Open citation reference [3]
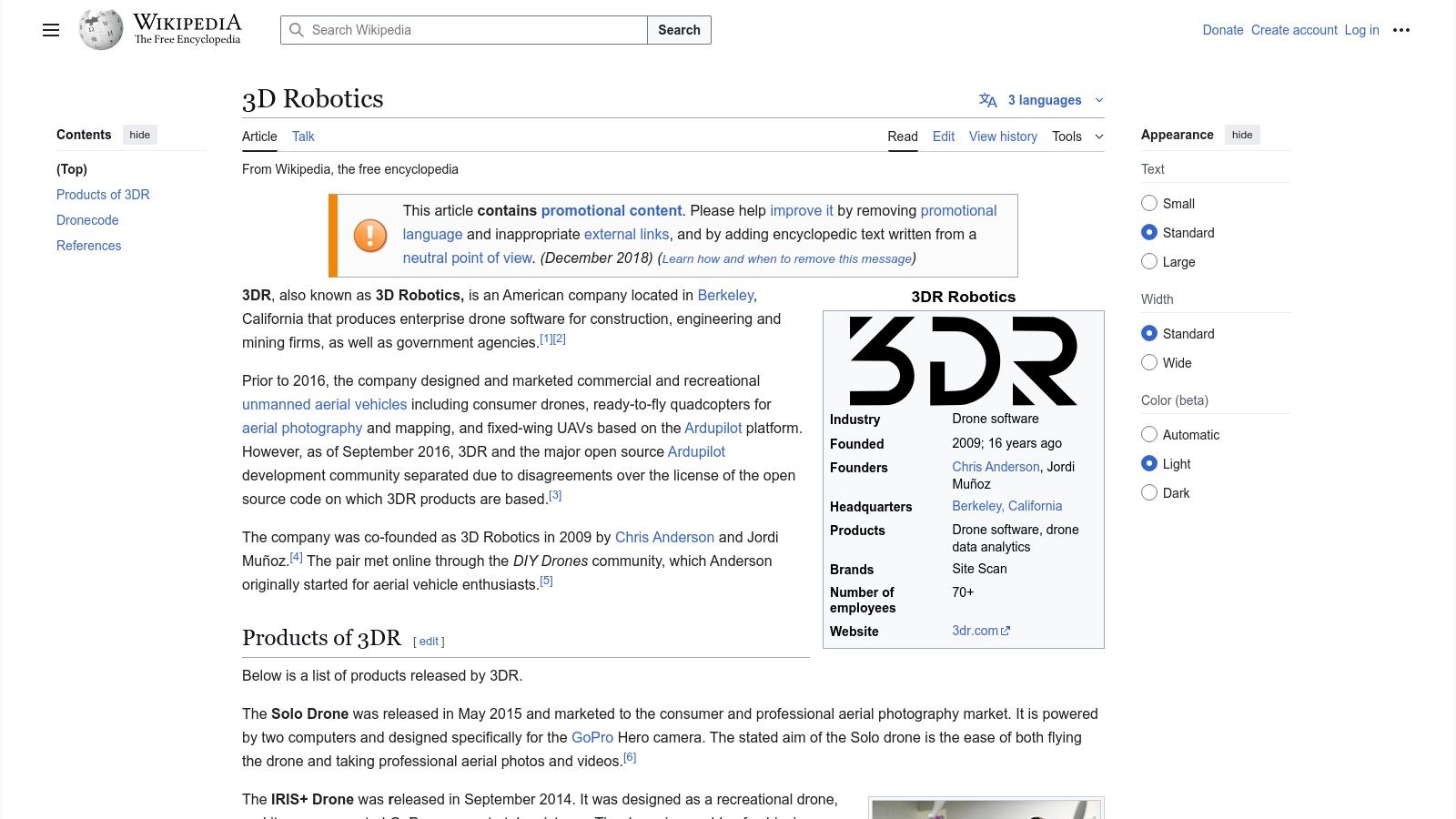 coord(555,495)
